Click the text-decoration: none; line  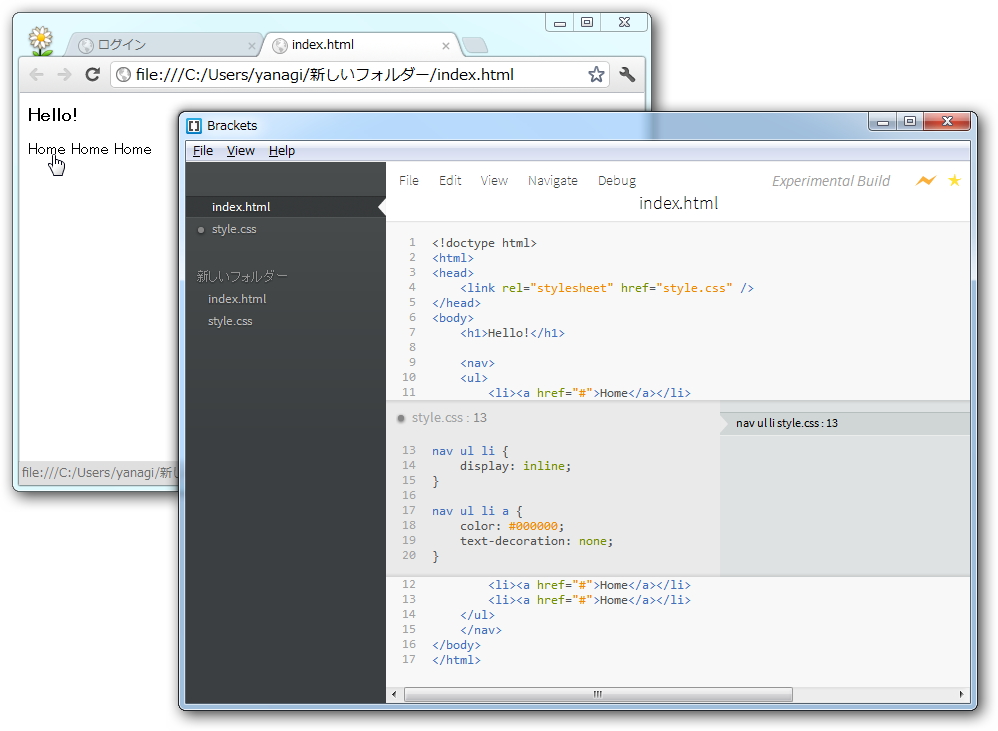pyautogui.click(x=537, y=541)
